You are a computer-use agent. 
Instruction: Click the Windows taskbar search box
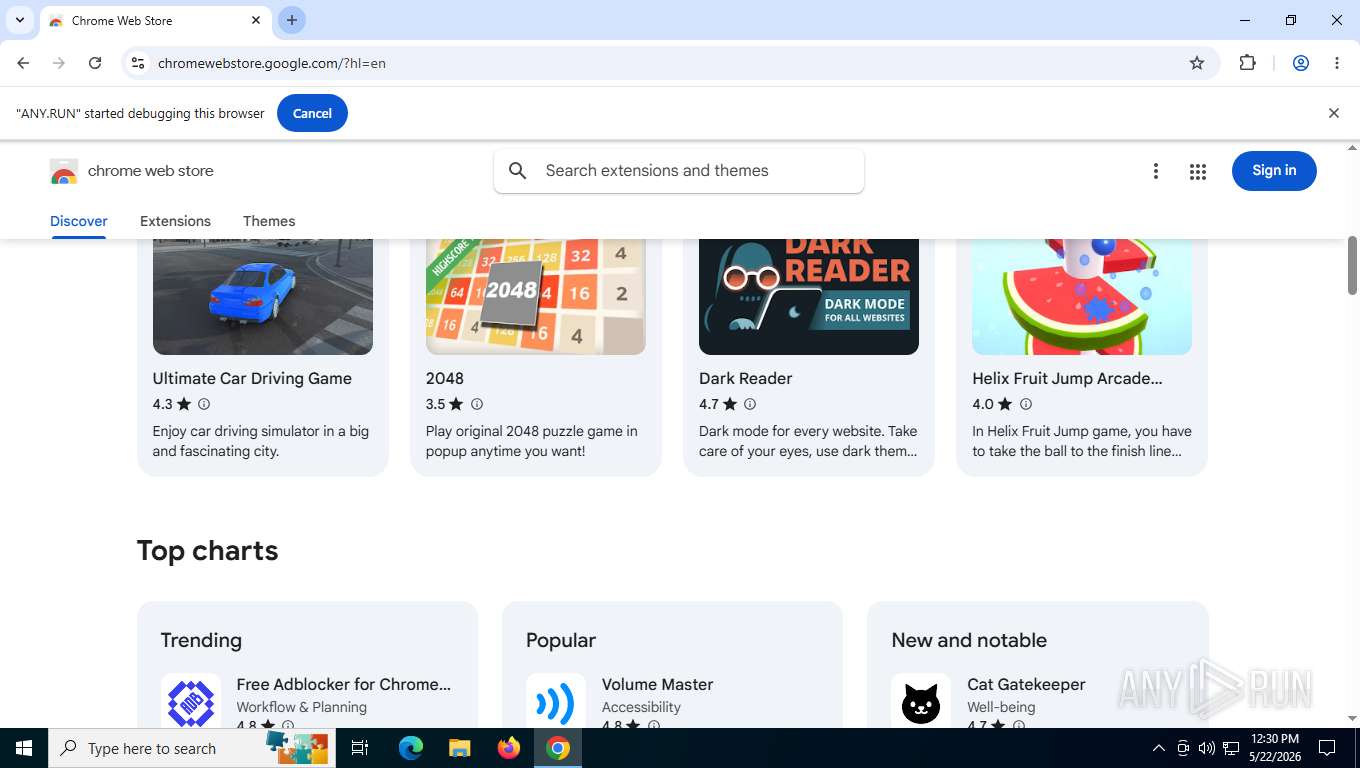192,748
